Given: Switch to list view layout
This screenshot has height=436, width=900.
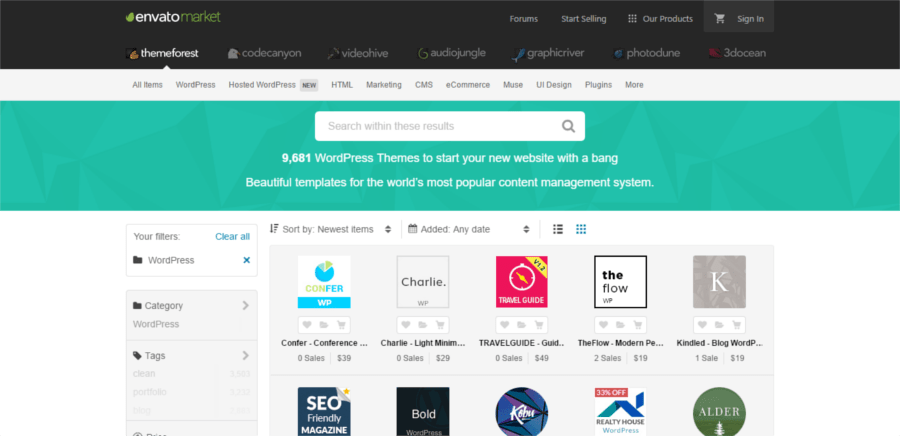Looking at the screenshot, I should click(558, 229).
